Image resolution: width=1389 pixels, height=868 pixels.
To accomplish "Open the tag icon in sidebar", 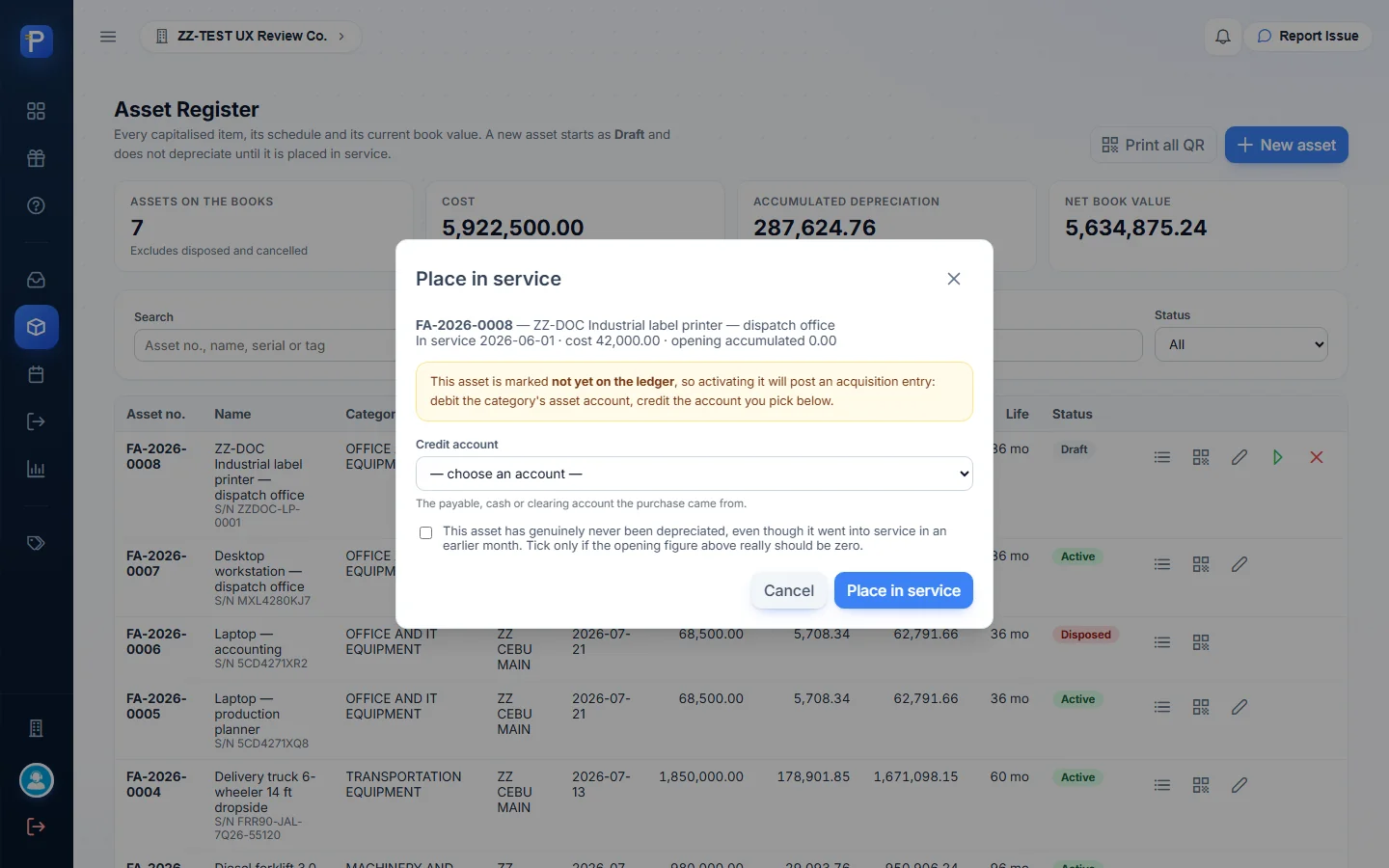I will pos(37,543).
